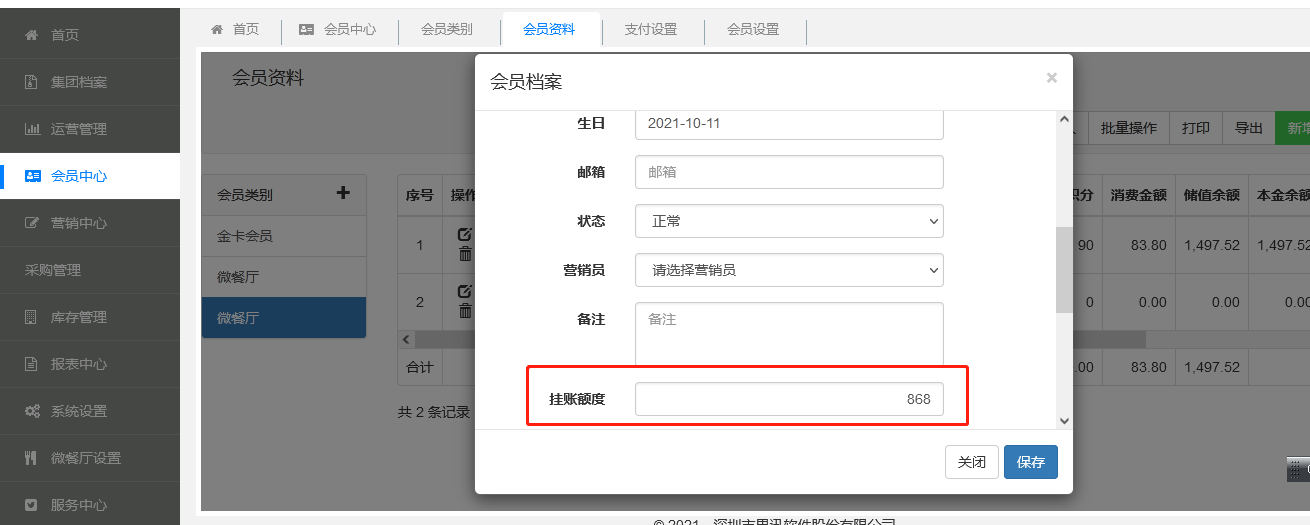The image size is (1310, 525).
Task: Click the 关闭 button
Action: coord(971,462)
